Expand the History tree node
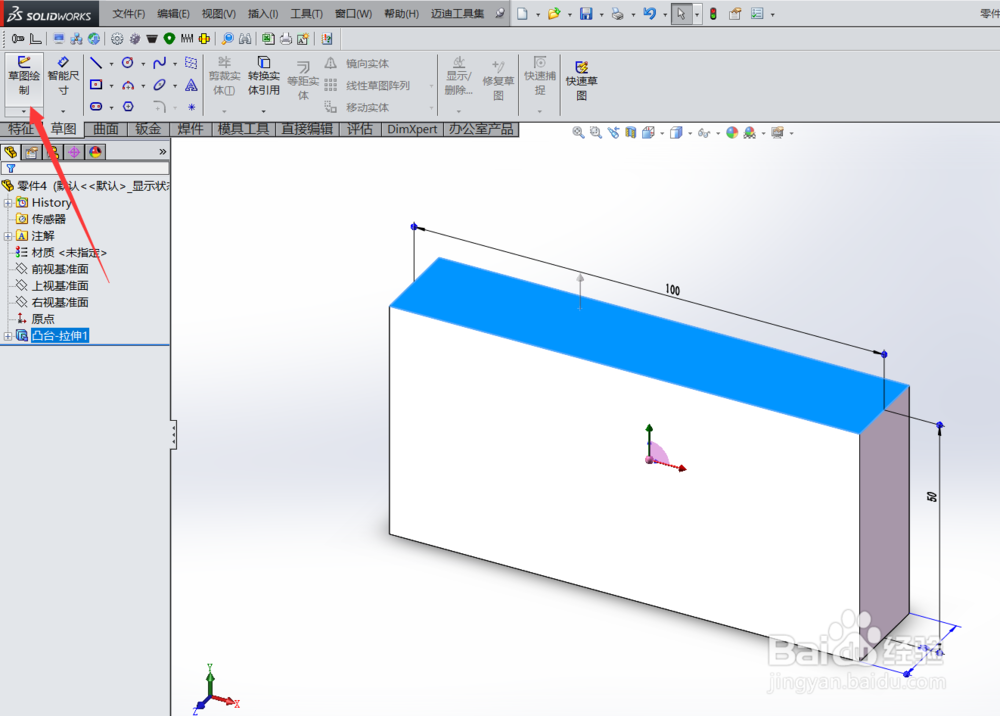The height and width of the screenshot is (716, 1000). point(8,203)
